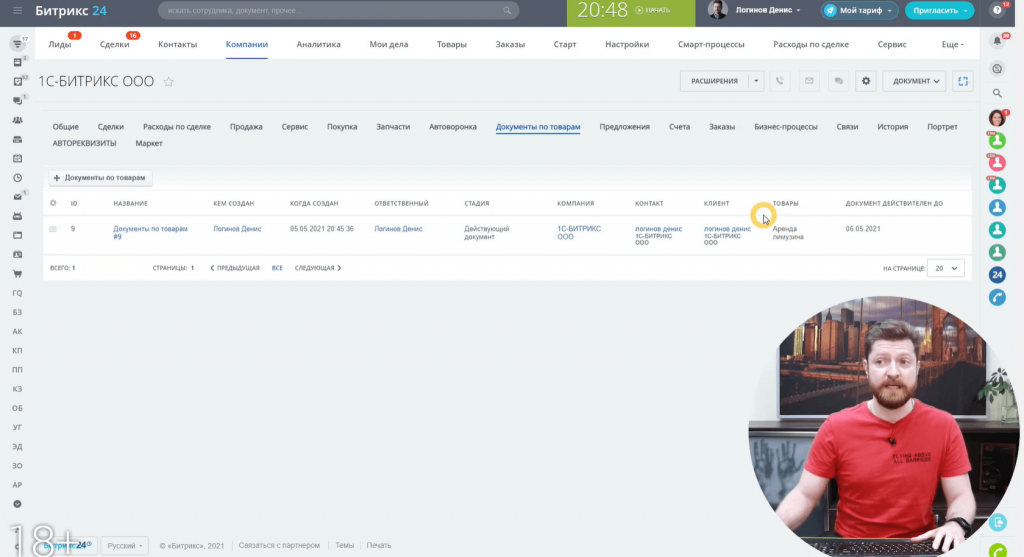Open the tasks checkmark icon in left sidebar

pos(18,82)
